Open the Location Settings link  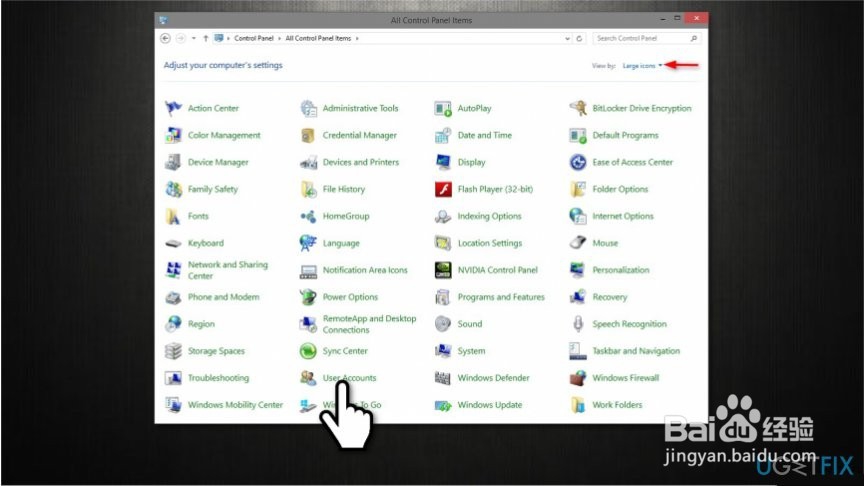(x=490, y=243)
